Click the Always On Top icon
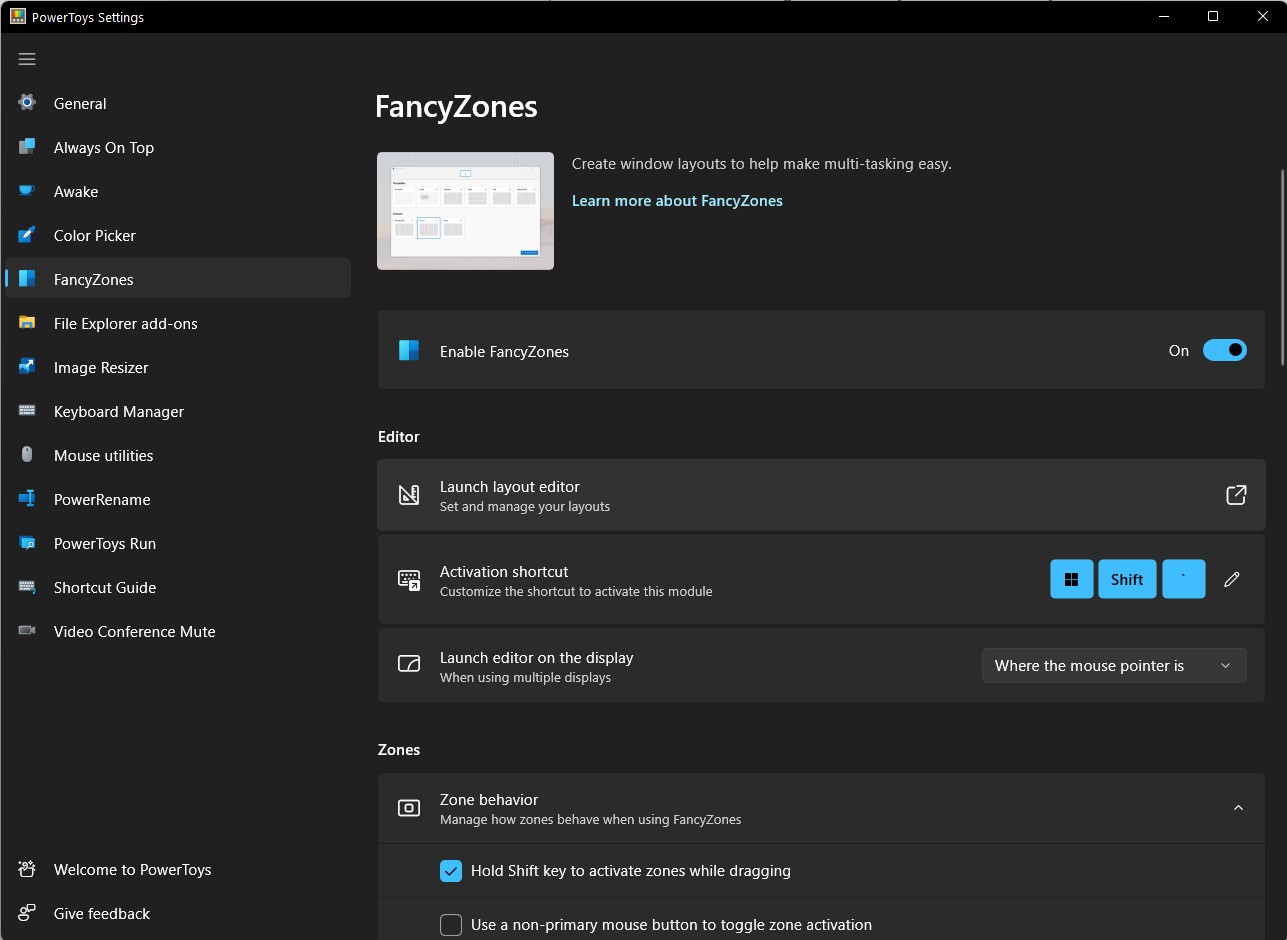Image resolution: width=1287 pixels, height=940 pixels. (27, 147)
